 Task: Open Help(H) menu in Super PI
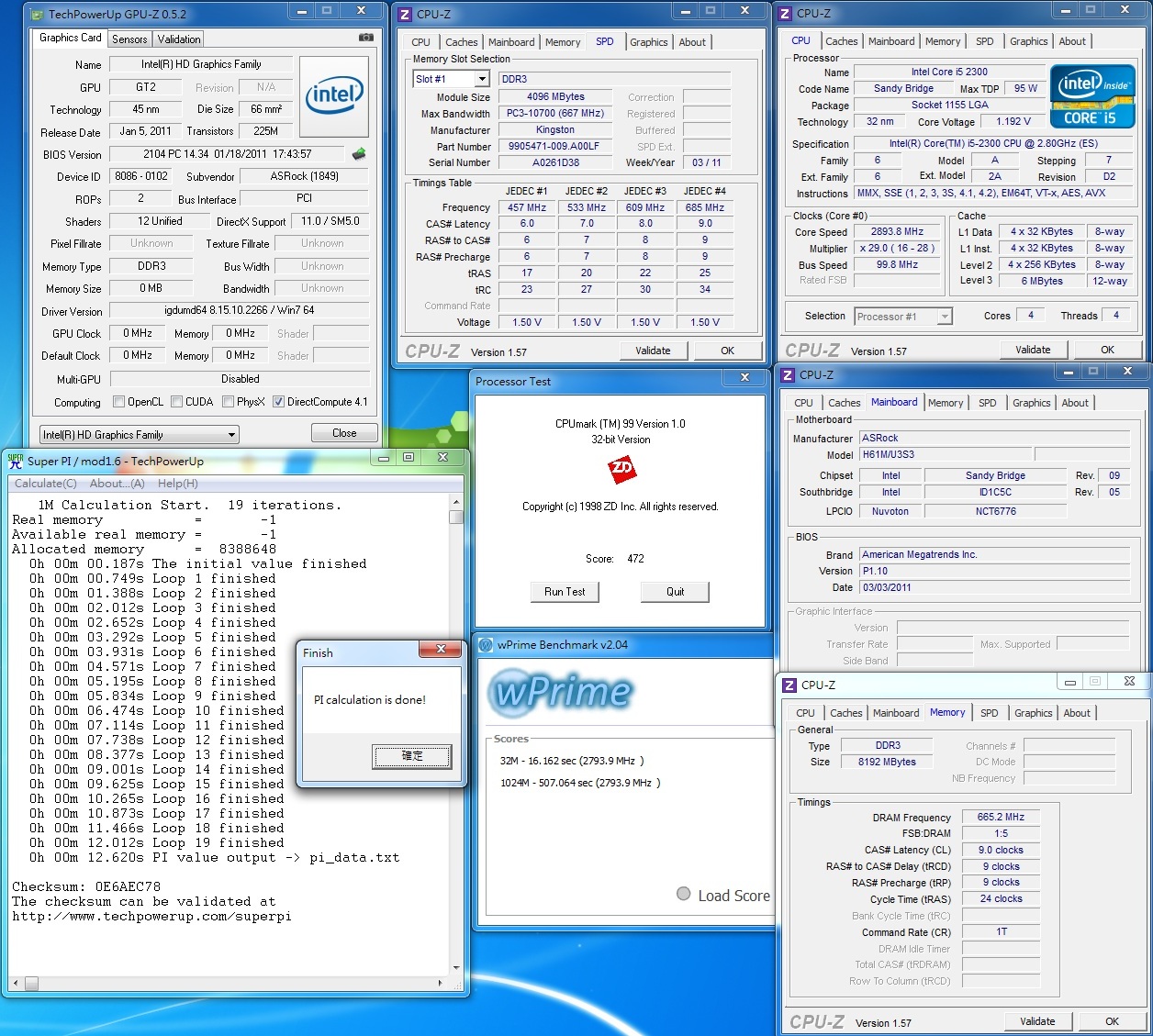pos(178,484)
